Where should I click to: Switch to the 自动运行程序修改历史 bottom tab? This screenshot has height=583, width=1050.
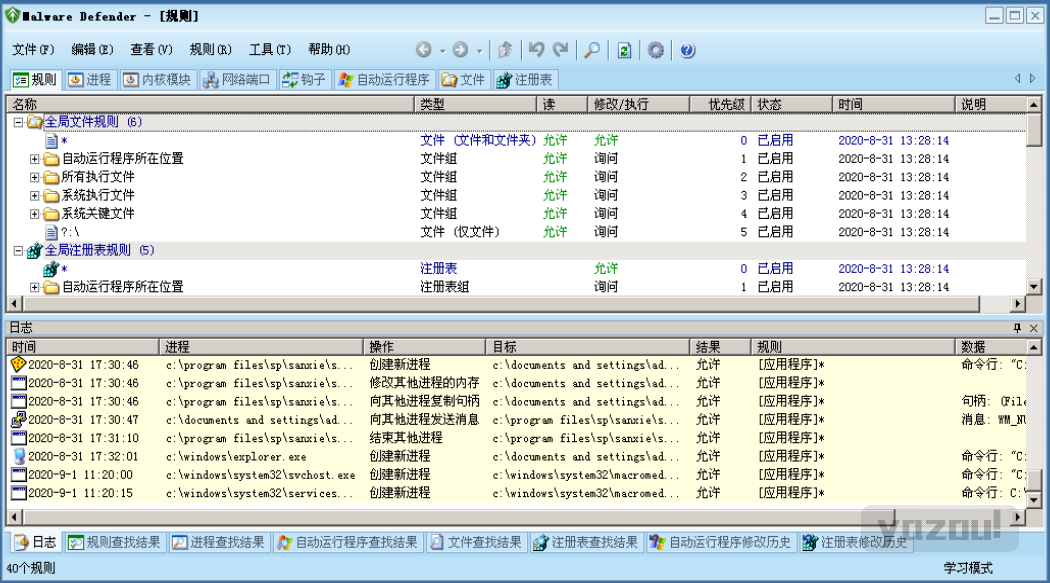(721, 542)
